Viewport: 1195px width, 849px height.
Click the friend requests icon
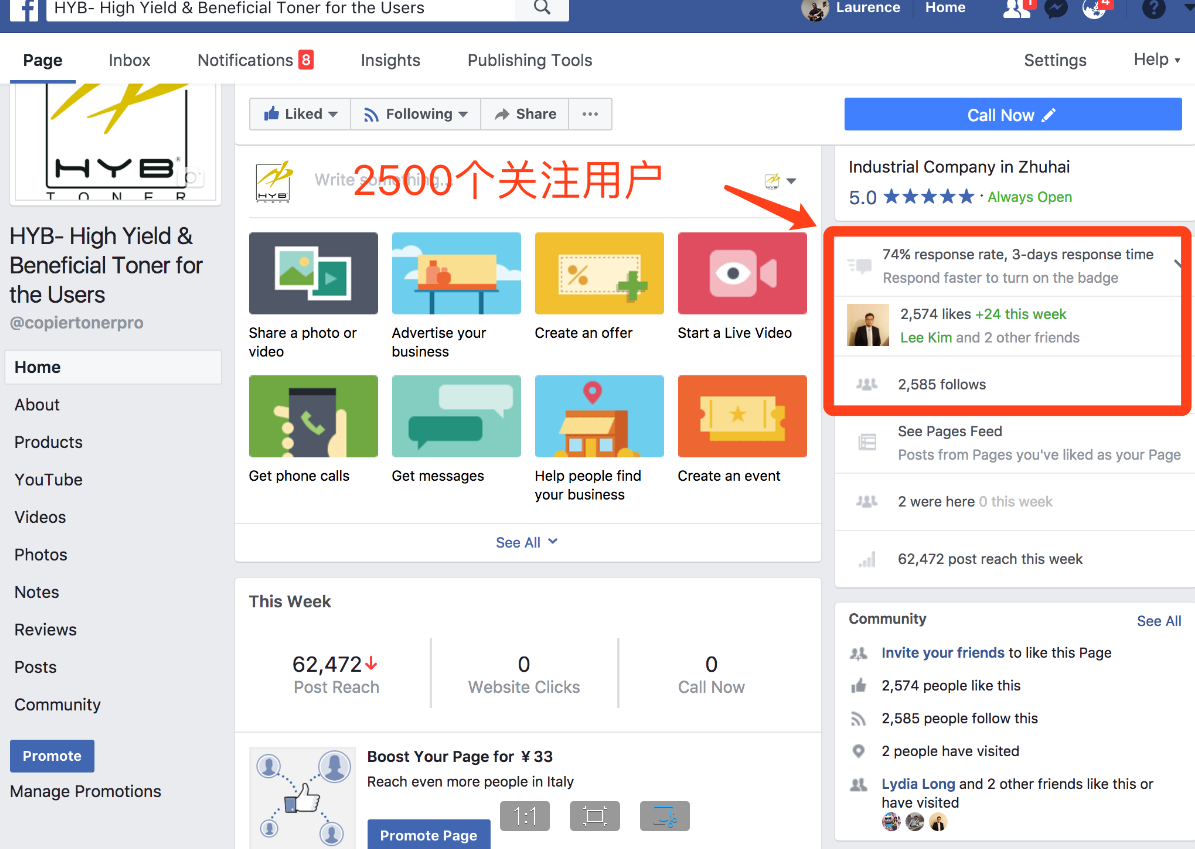(1015, 9)
